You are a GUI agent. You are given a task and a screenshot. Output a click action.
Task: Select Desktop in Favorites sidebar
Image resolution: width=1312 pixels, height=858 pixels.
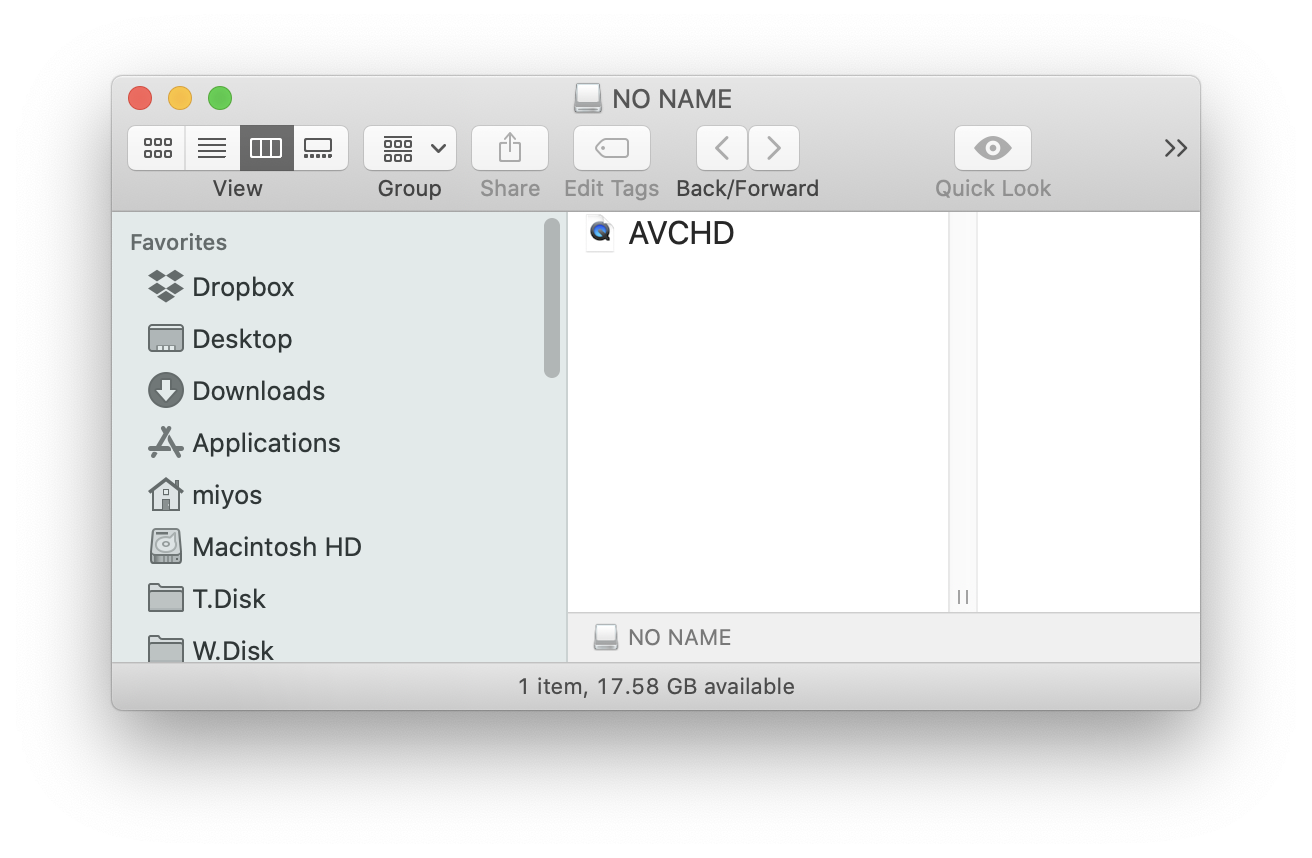click(242, 339)
